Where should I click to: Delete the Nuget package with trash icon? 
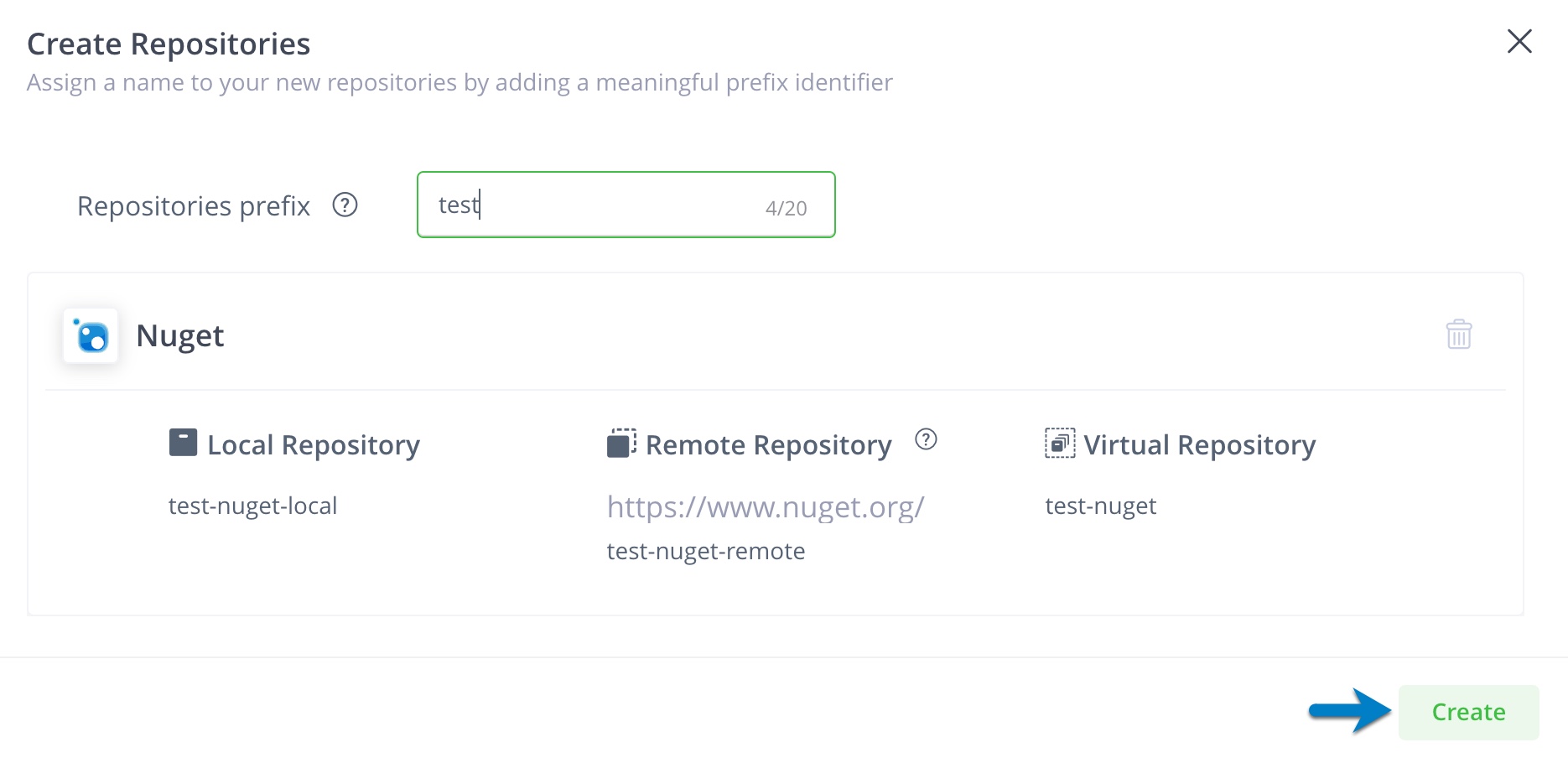(1459, 334)
